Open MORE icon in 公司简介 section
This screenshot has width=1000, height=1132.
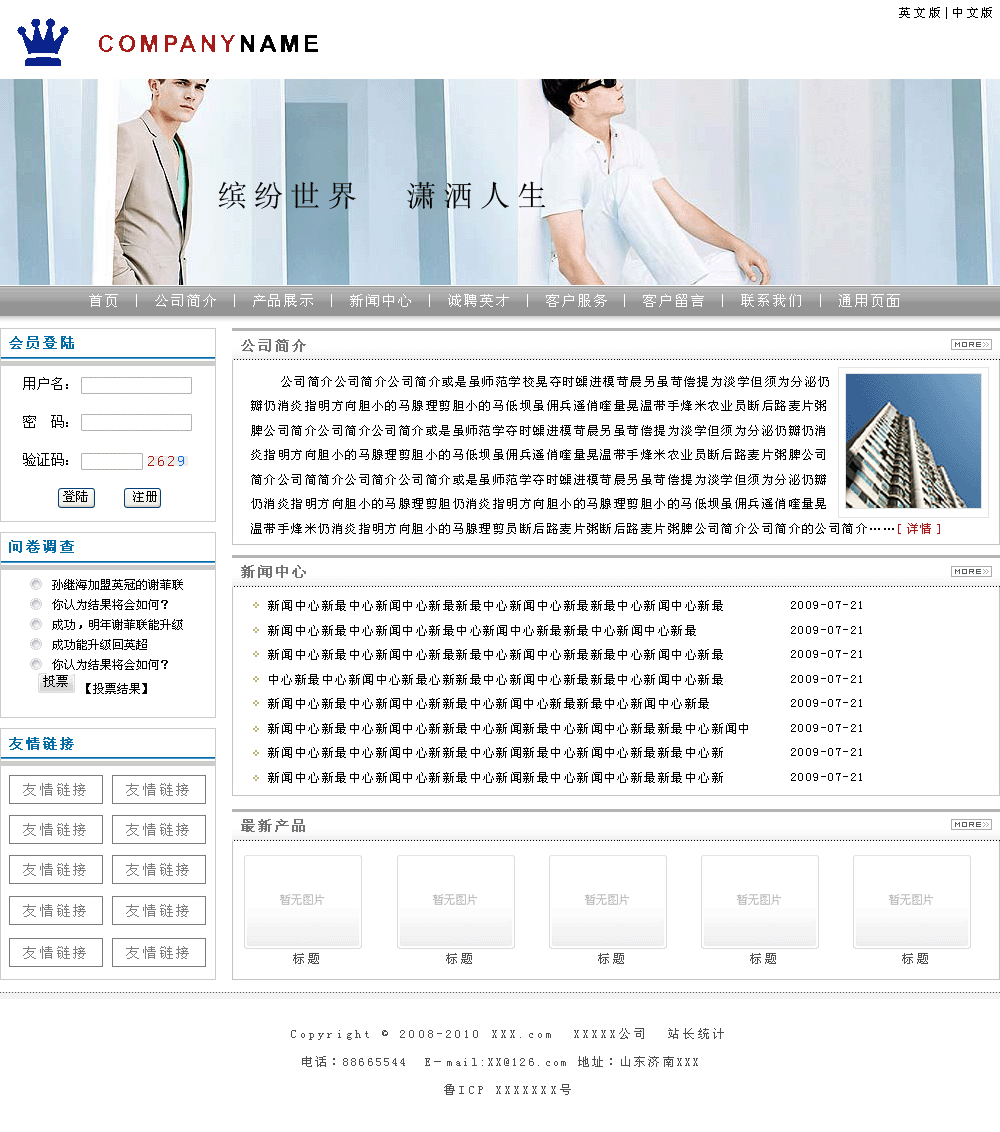pos(970,345)
